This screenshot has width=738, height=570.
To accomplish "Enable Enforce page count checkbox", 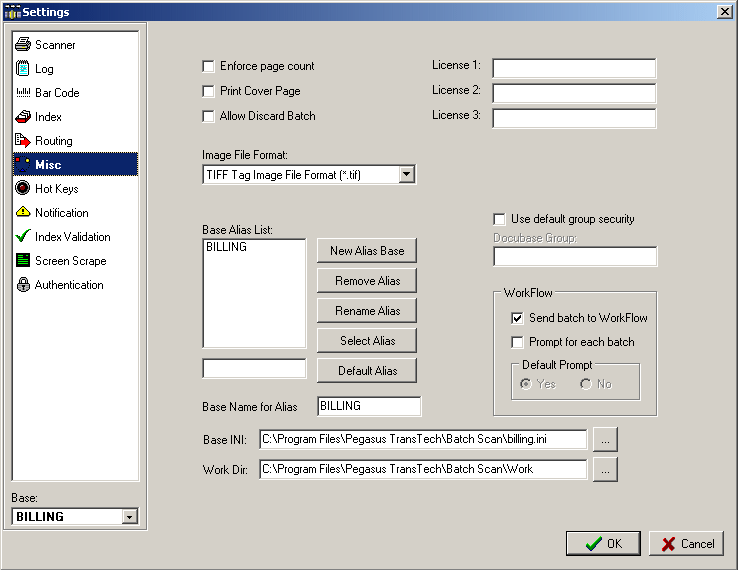I will coord(208,66).
